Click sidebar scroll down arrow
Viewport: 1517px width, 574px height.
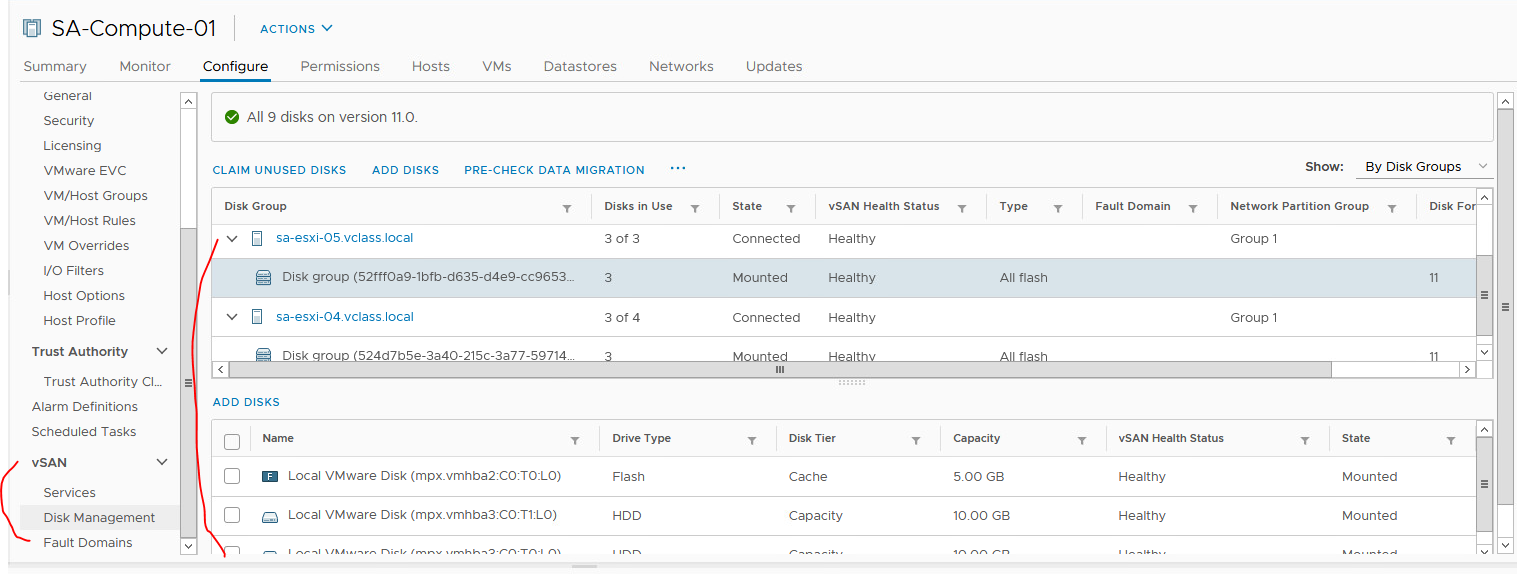coord(188,546)
